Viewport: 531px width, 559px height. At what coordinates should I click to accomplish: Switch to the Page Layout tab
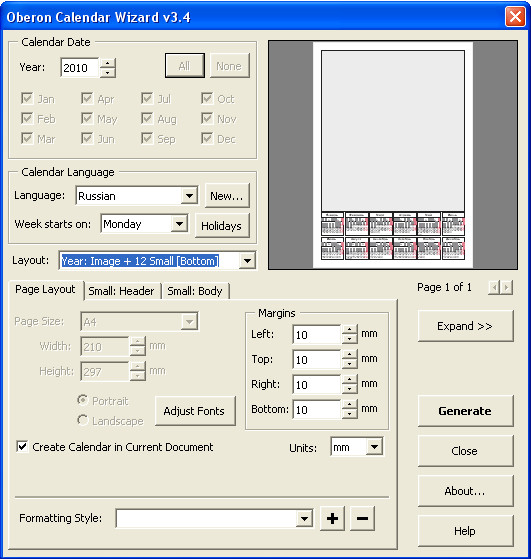(45, 289)
